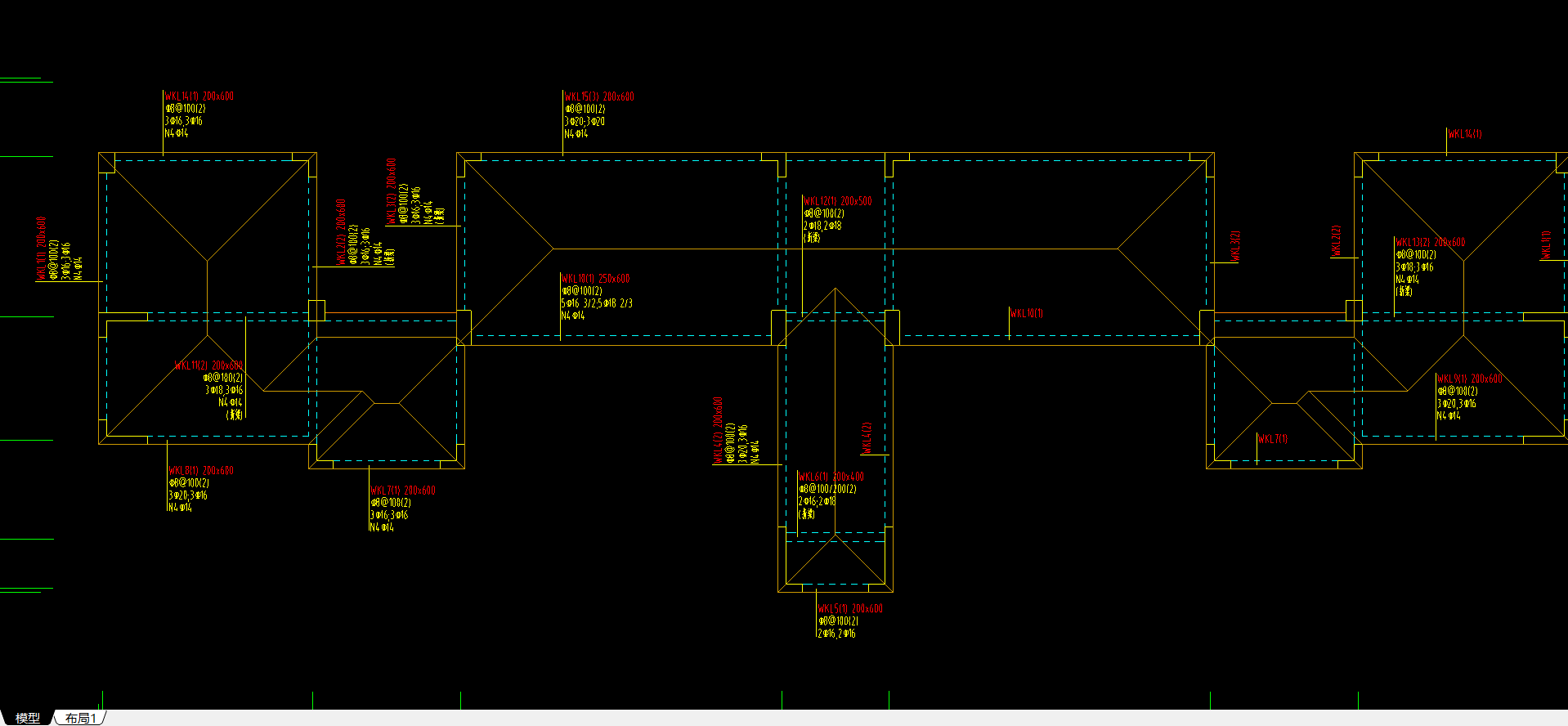Open the 布局1 layout tab
The width and height of the screenshot is (1568, 726).
[x=81, y=718]
